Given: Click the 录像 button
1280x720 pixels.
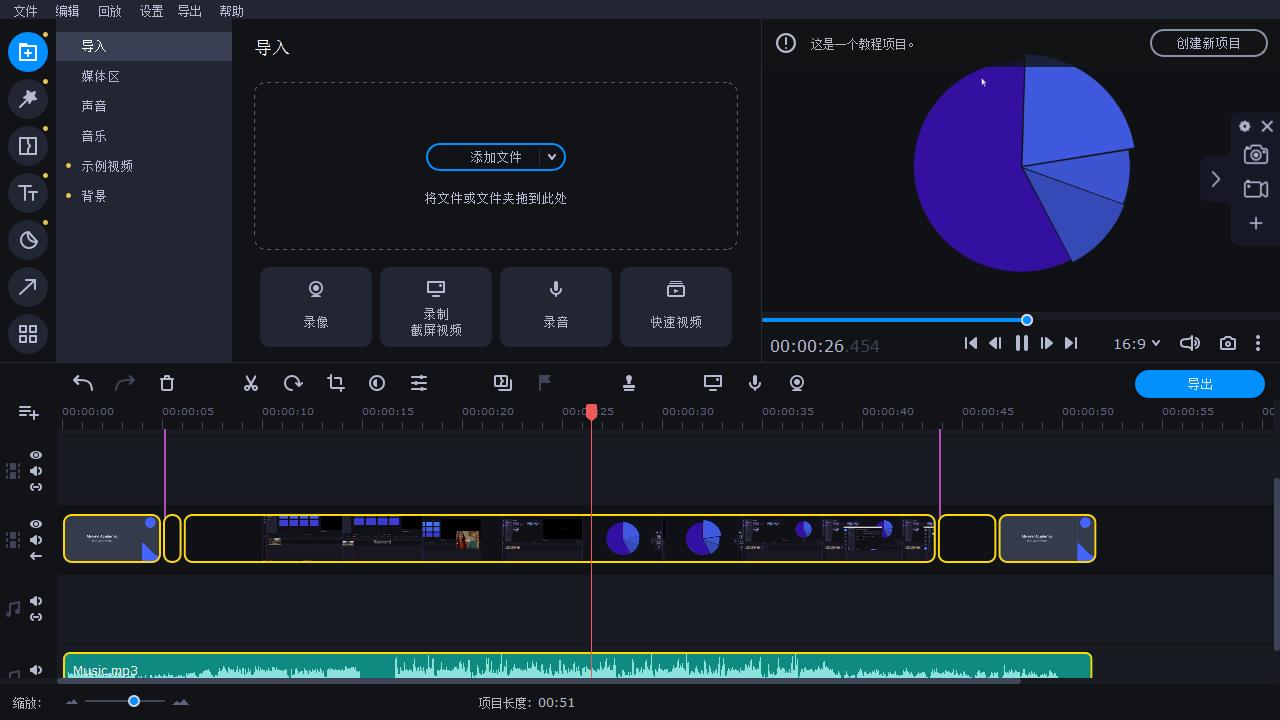Looking at the screenshot, I should (316, 307).
